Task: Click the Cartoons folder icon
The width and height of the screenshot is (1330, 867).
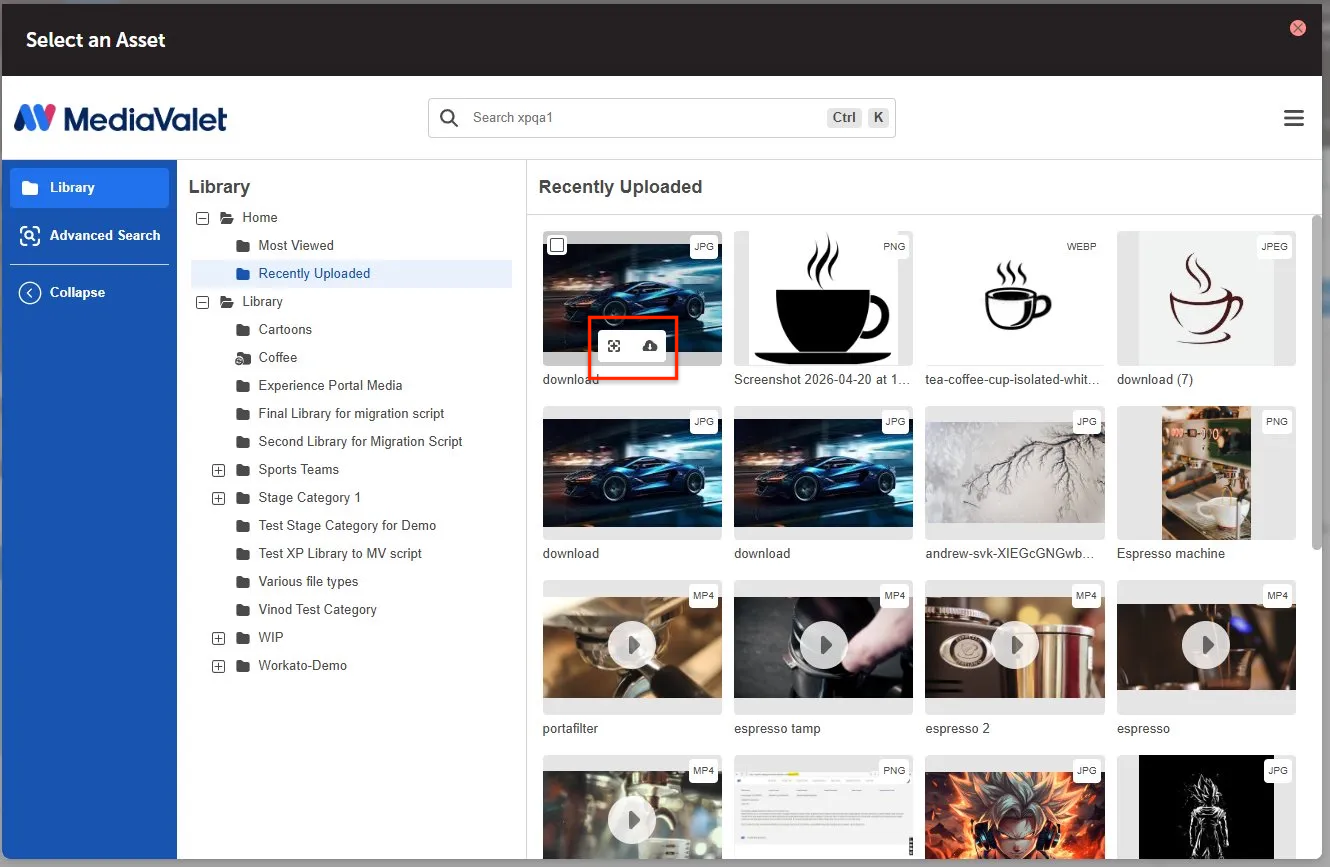Action: [242, 330]
